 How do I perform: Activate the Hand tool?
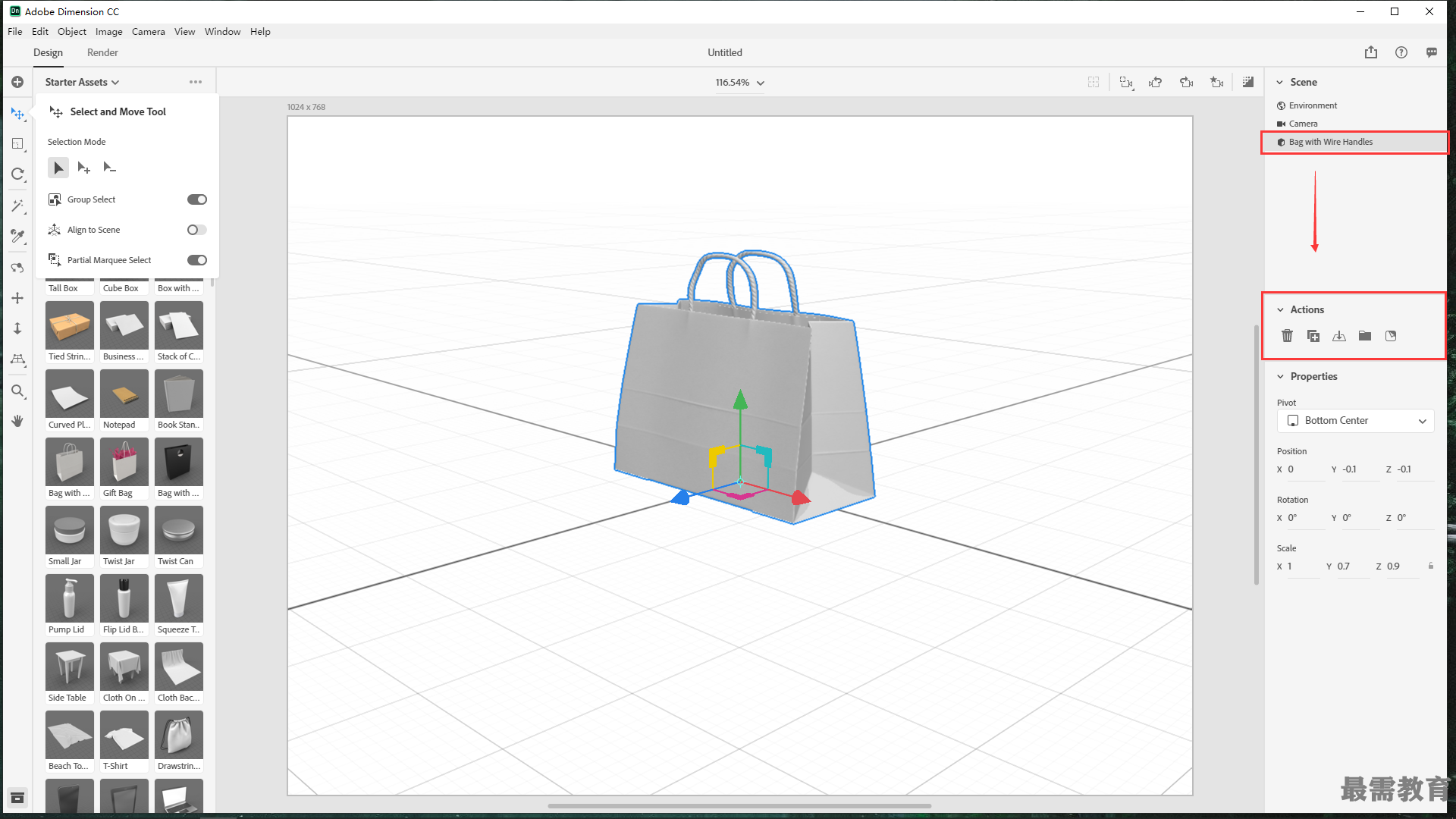pyautogui.click(x=17, y=421)
